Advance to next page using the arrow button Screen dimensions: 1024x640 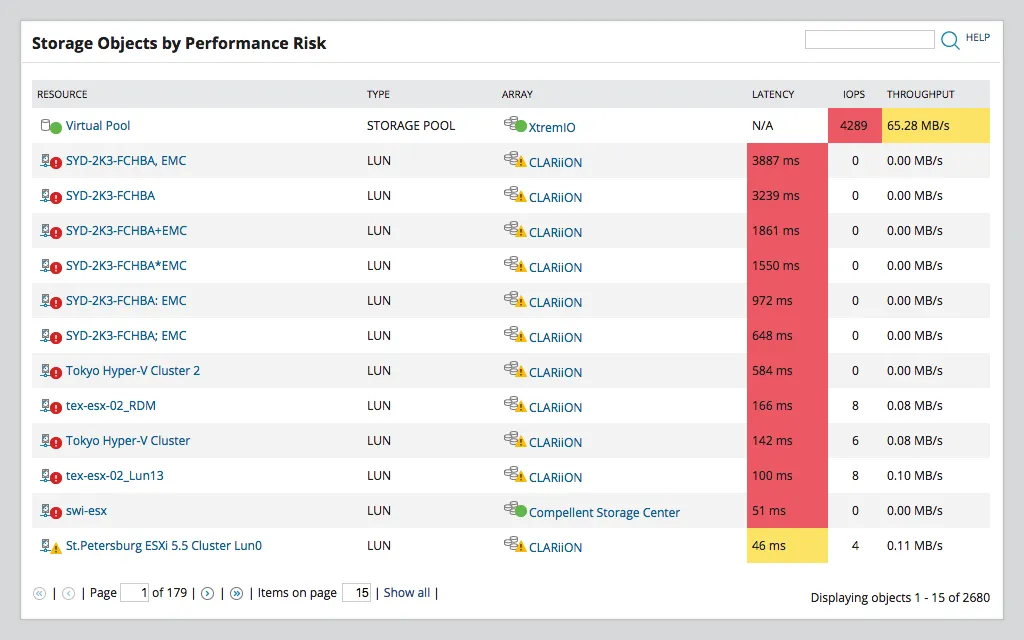tap(210, 592)
